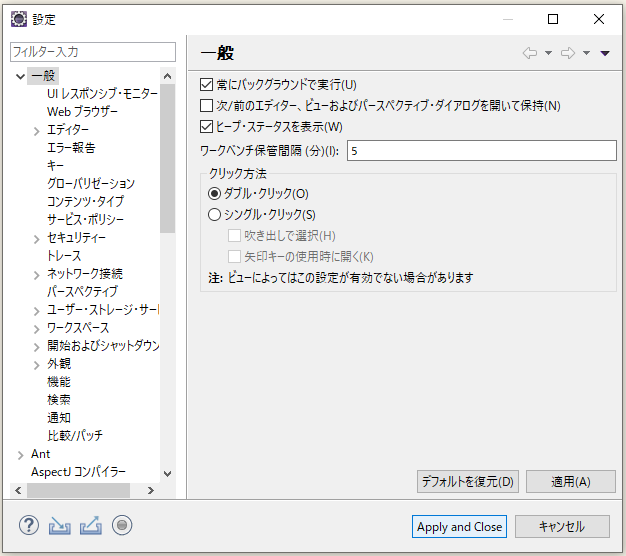
Task: Expand the 外観 tree node
Action: [x=37, y=365]
